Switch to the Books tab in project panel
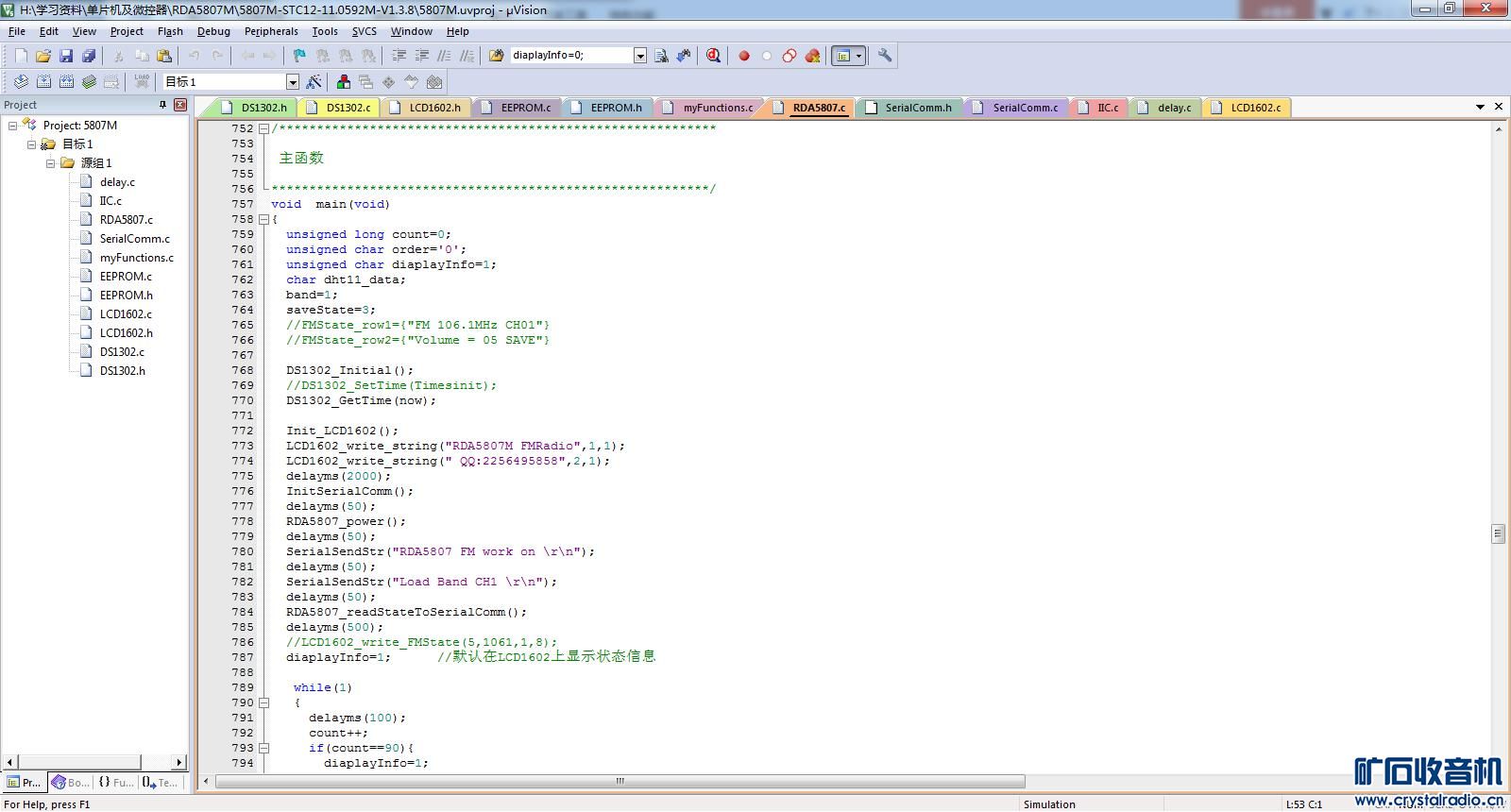 [x=72, y=782]
